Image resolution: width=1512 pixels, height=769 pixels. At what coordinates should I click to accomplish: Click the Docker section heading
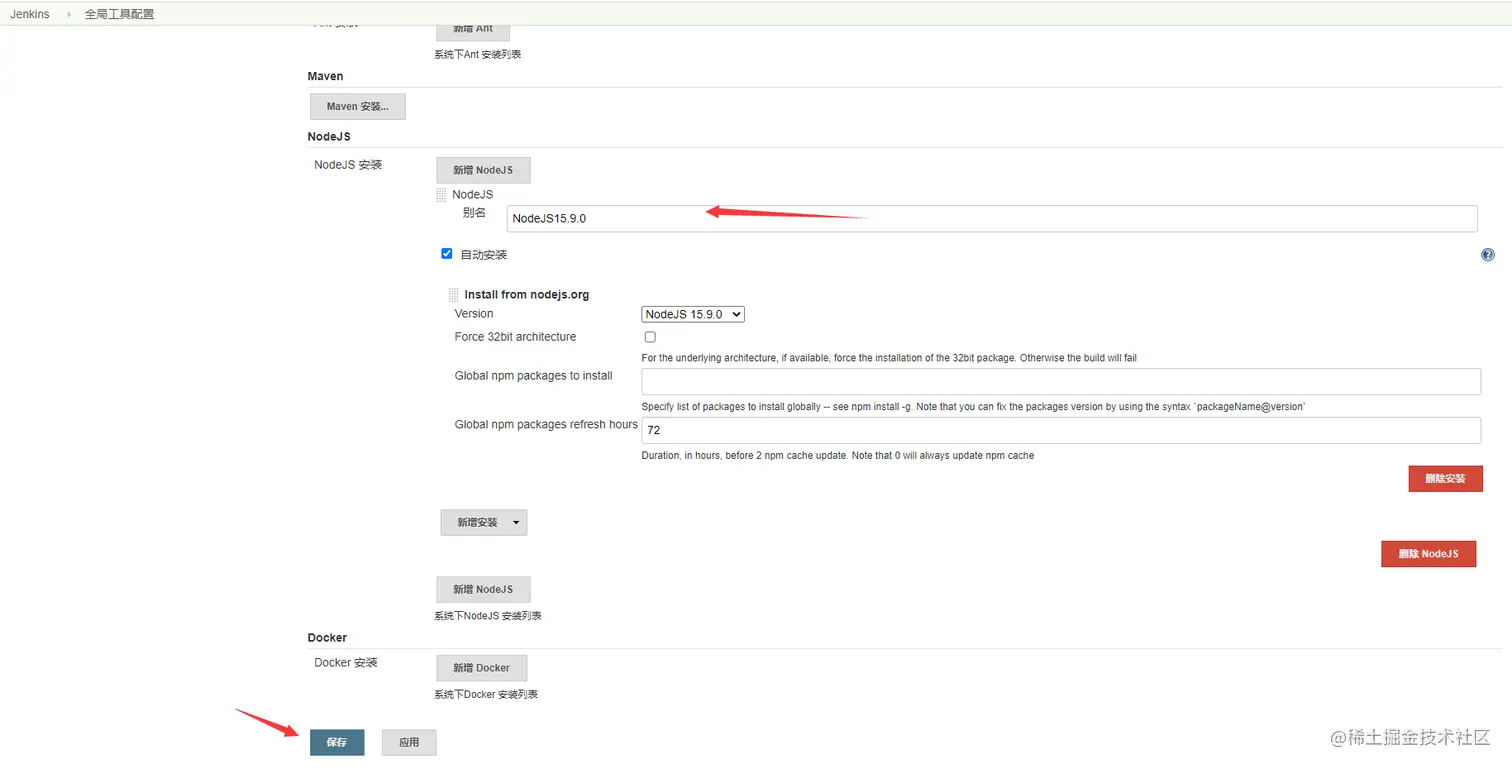pyautogui.click(x=327, y=637)
